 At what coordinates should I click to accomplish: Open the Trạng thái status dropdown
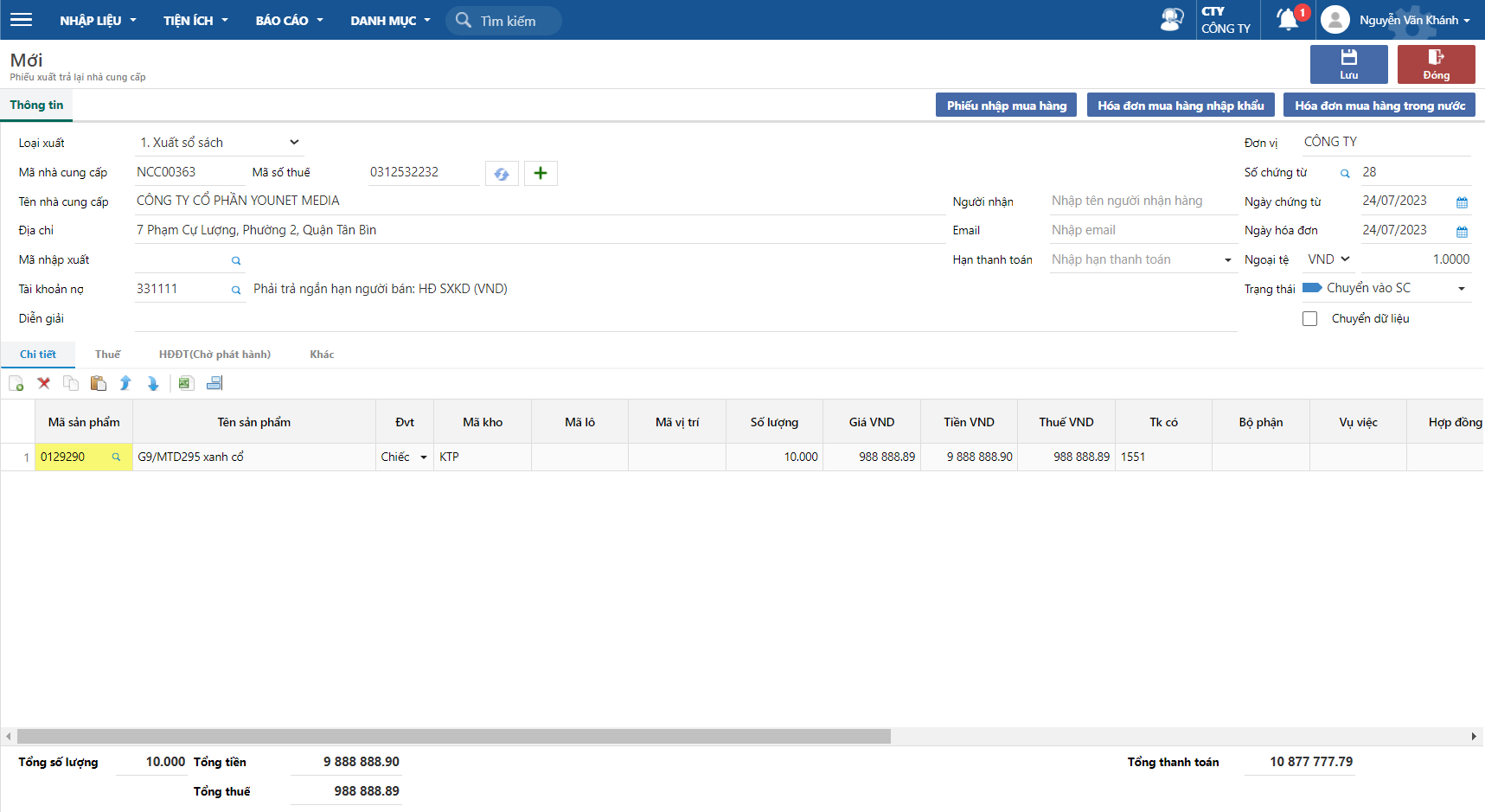tap(1461, 289)
